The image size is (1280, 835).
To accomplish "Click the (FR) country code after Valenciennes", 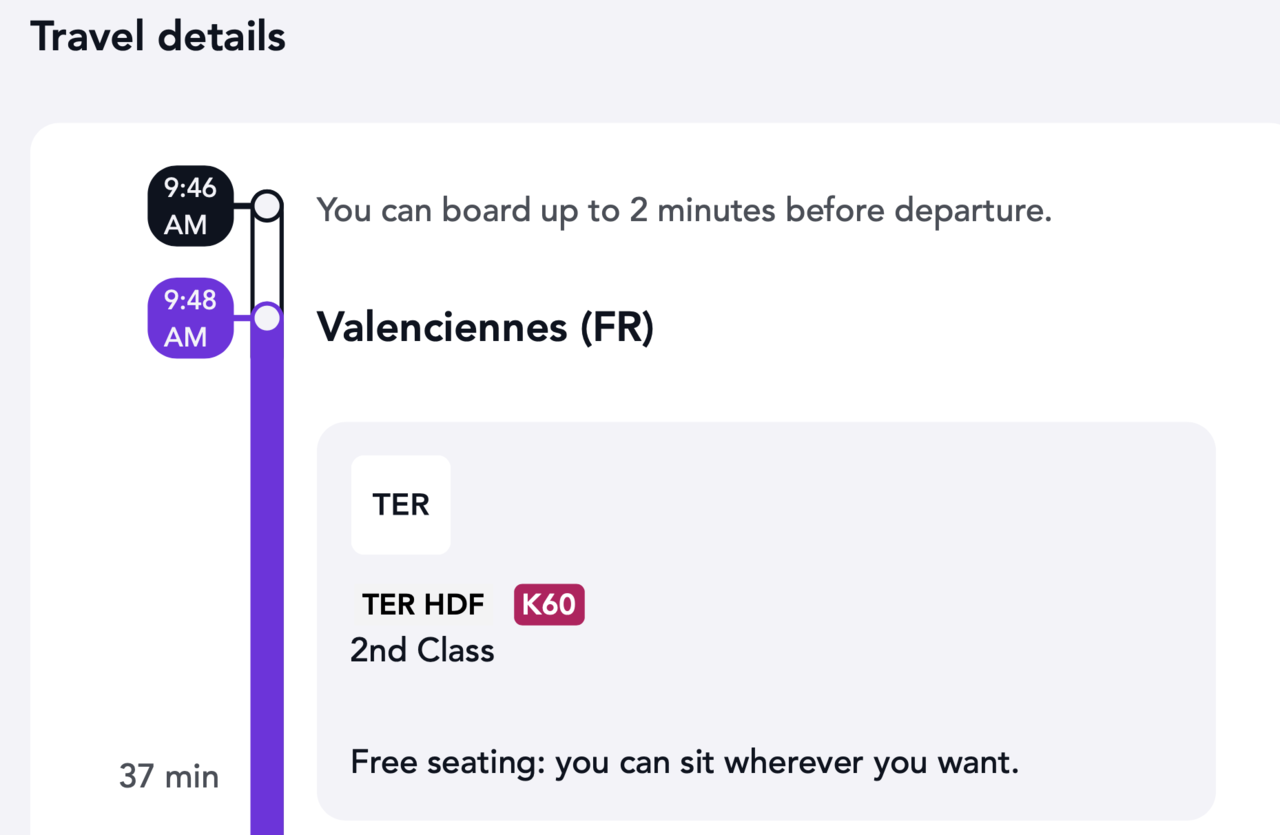I will point(617,327).
